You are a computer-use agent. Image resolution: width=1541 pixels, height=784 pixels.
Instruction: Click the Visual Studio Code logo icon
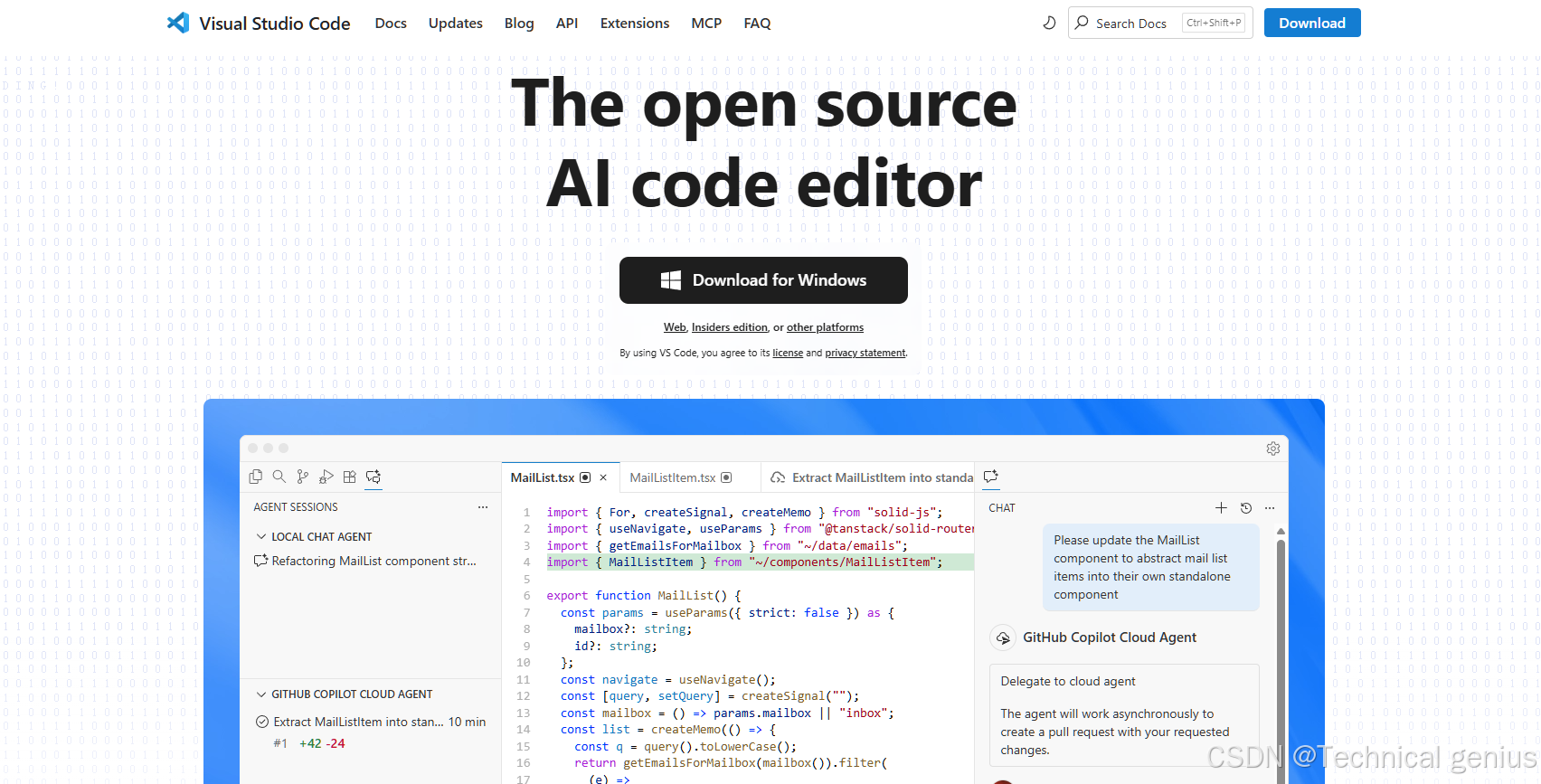click(x=178, y=23)
